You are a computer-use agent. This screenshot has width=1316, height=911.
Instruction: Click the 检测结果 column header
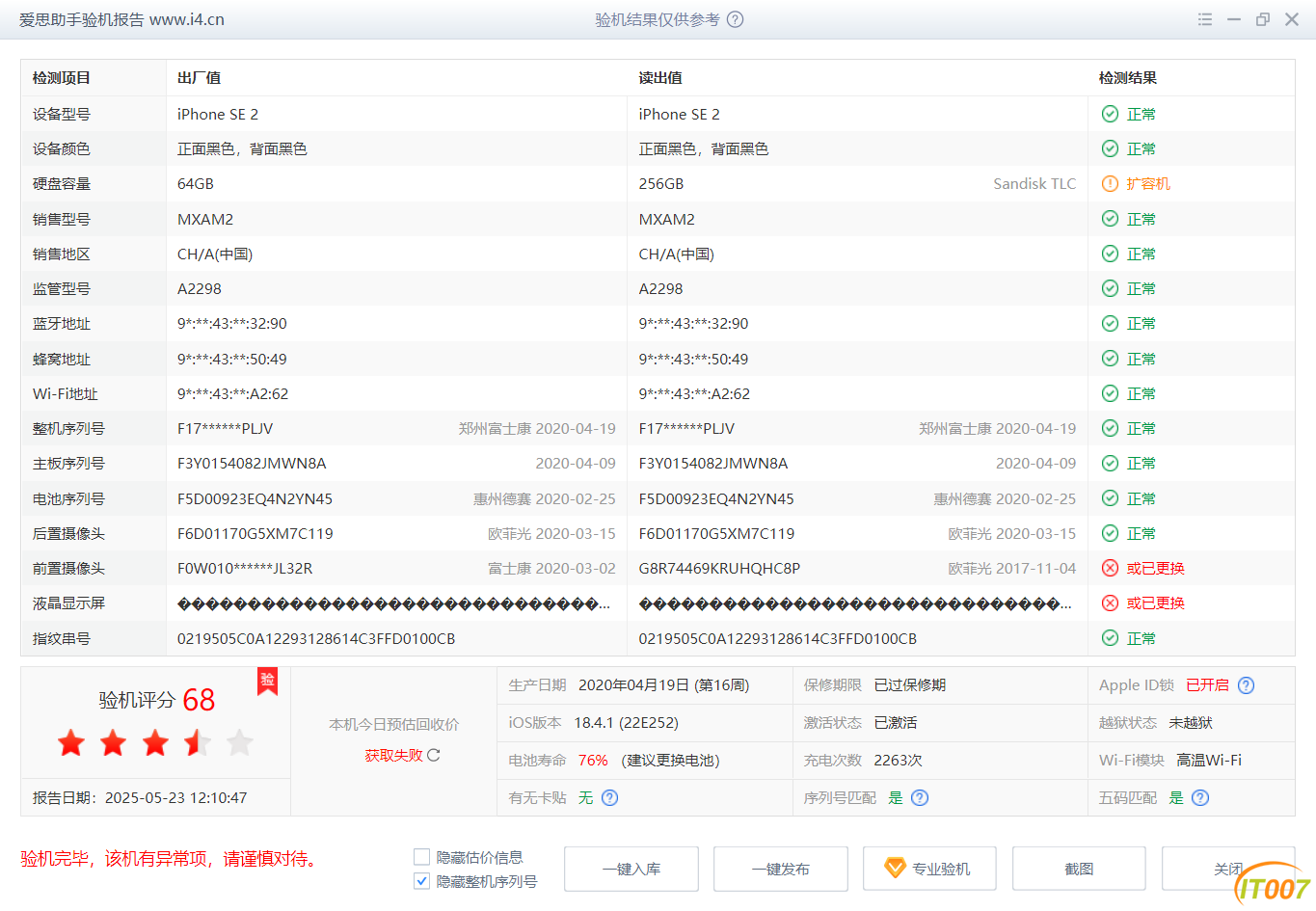pyautogui.click(x=1128, y=78)
